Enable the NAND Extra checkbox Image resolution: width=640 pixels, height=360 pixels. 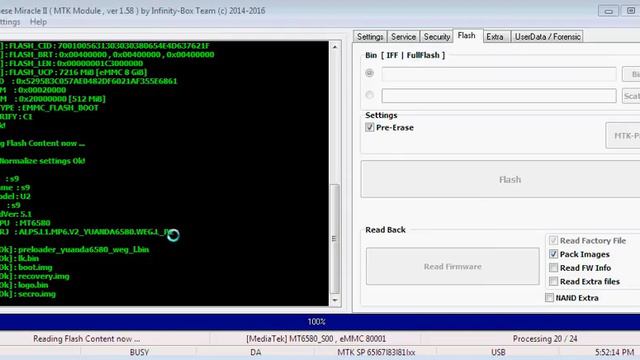point(549,298)
